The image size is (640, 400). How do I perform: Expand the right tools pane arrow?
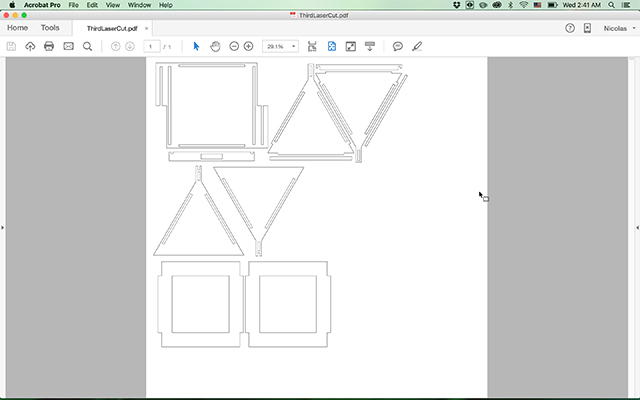(x=638, y=227)
